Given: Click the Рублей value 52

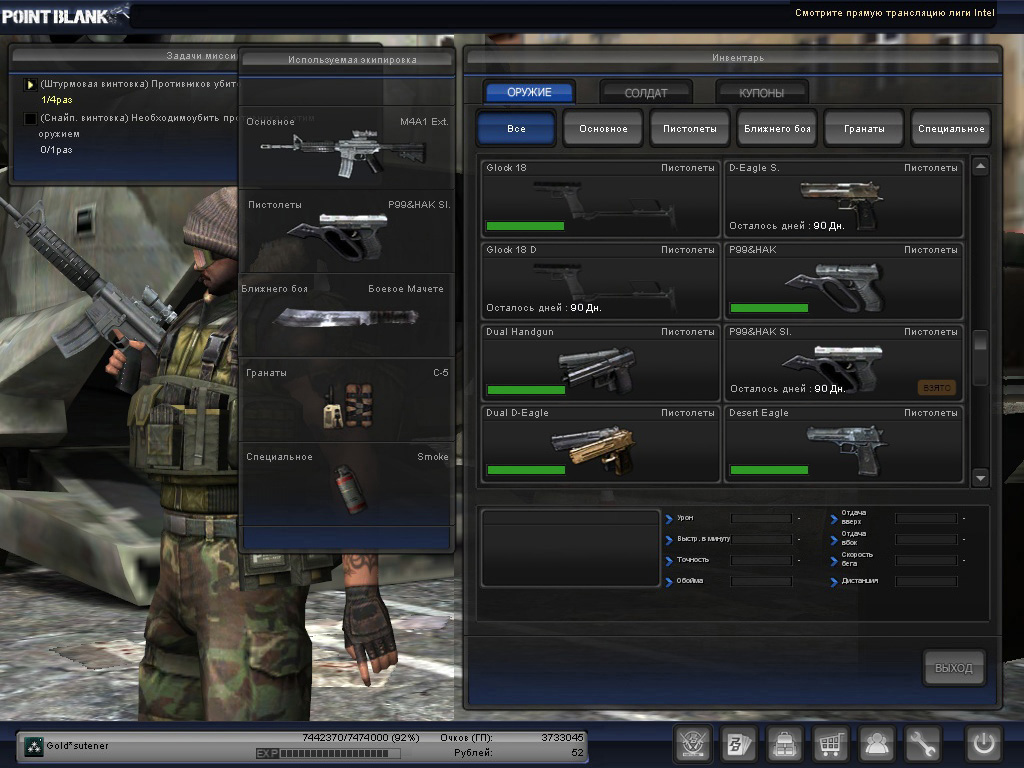Looking at the screenshot, I should click(577, 752).
